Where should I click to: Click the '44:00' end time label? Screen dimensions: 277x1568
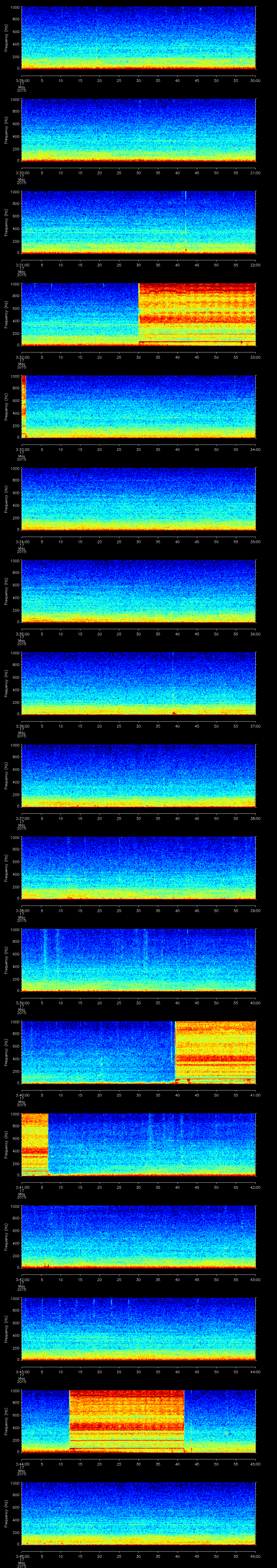tap(256, 1371)
